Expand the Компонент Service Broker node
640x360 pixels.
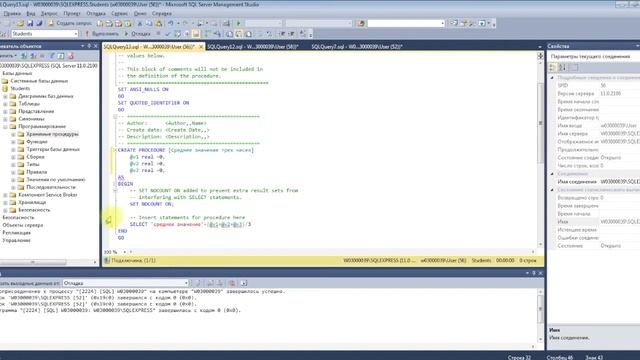pos(5,195)
